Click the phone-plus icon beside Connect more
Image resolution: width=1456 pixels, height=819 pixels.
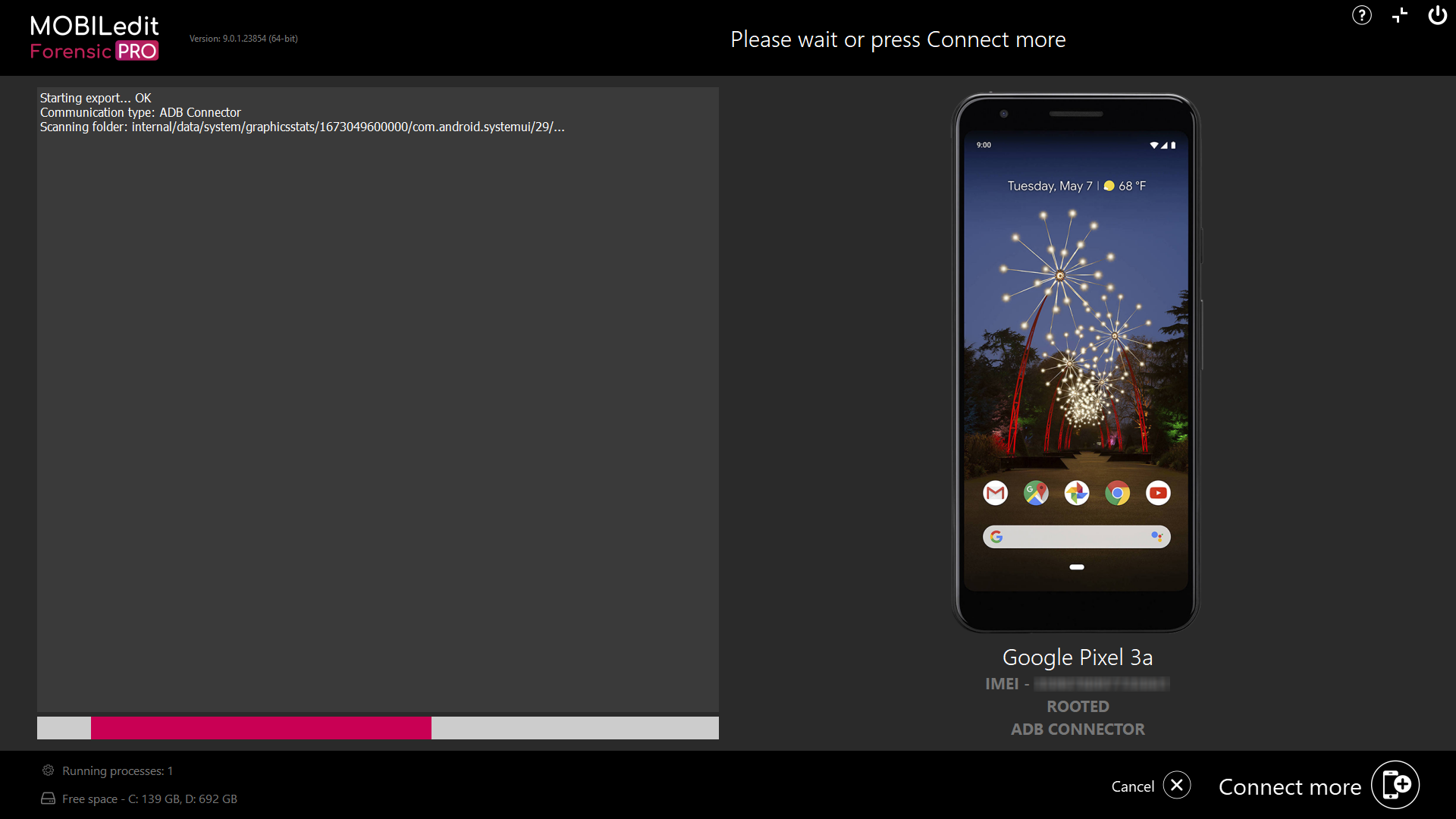click(x=1396, y=784)
